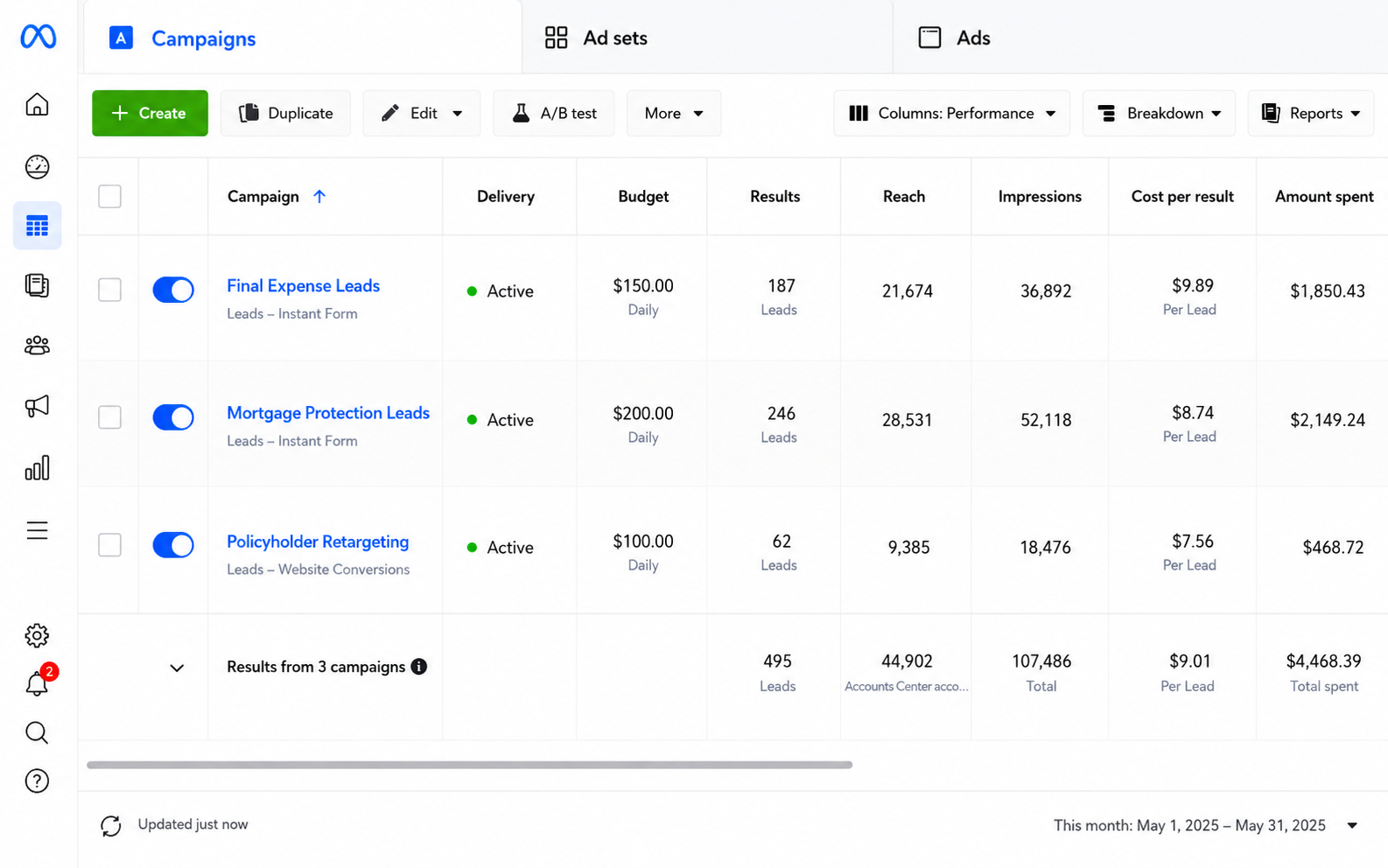Image resolution: width=1388 pixels, height=868 pixels.
Task: Open the bar chart insights icon
Action: (37, 468)
